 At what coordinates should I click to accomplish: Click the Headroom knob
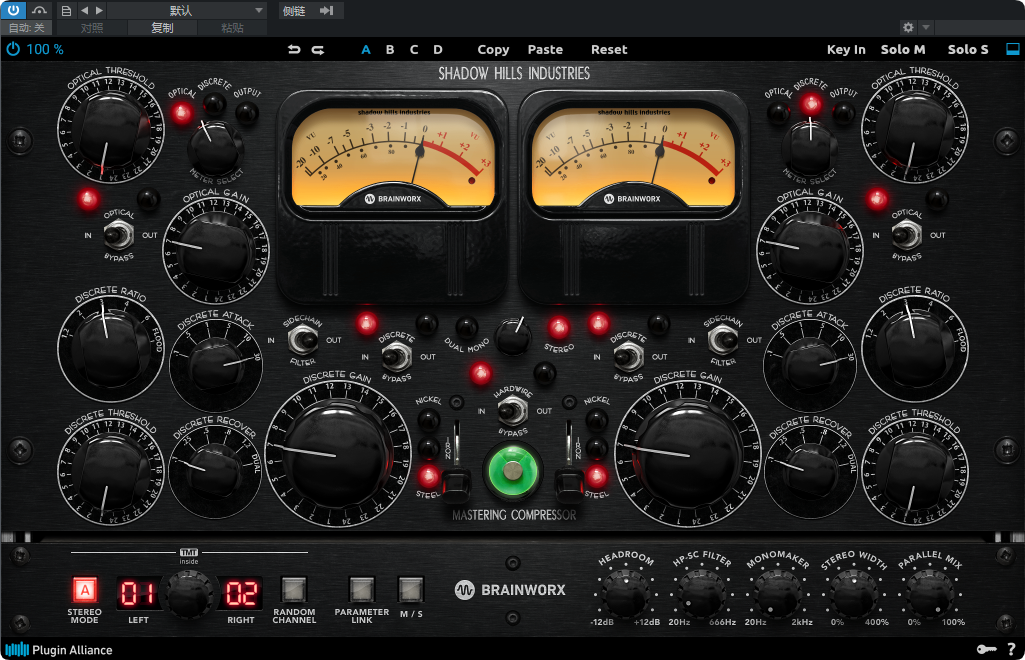[x=626, y=593]
